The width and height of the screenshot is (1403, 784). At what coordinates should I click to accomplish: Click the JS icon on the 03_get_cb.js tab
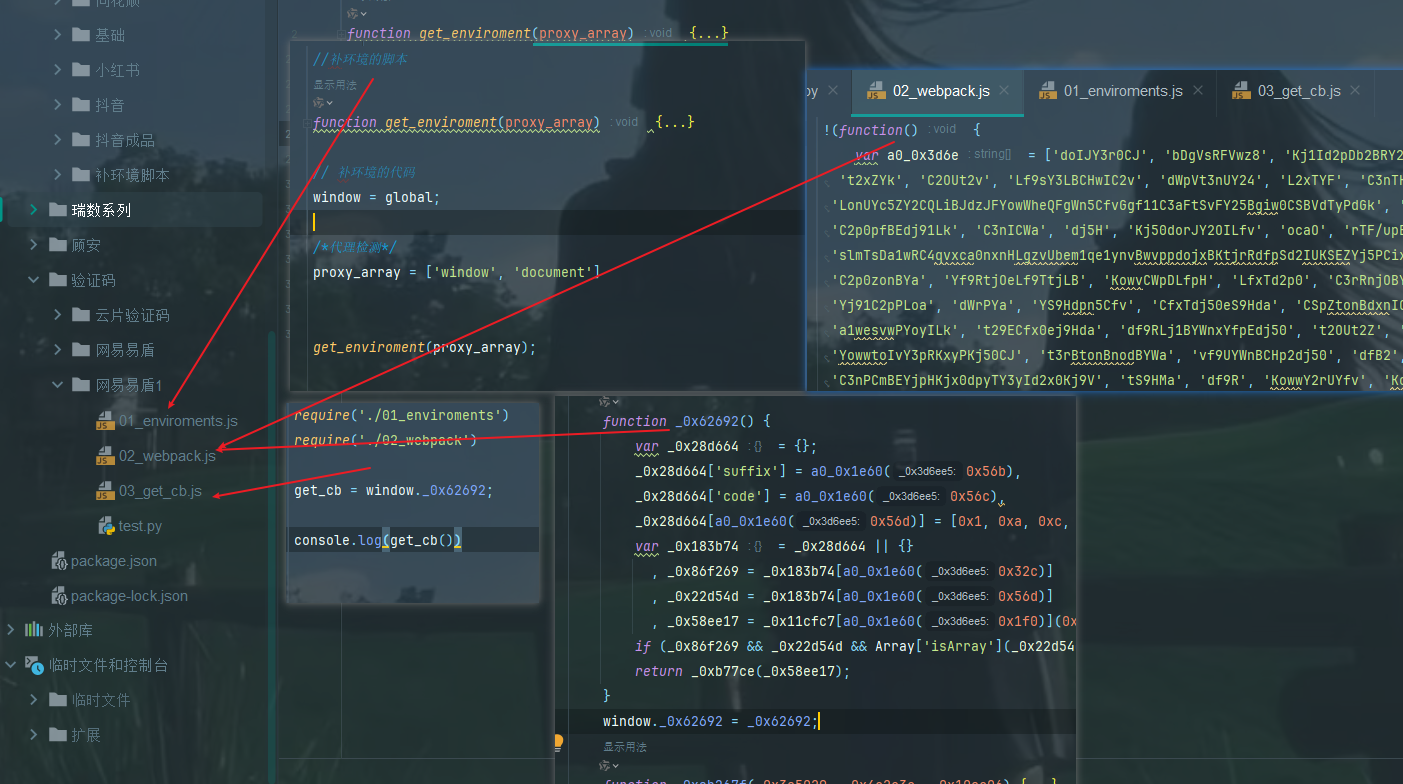point(1242,91)
